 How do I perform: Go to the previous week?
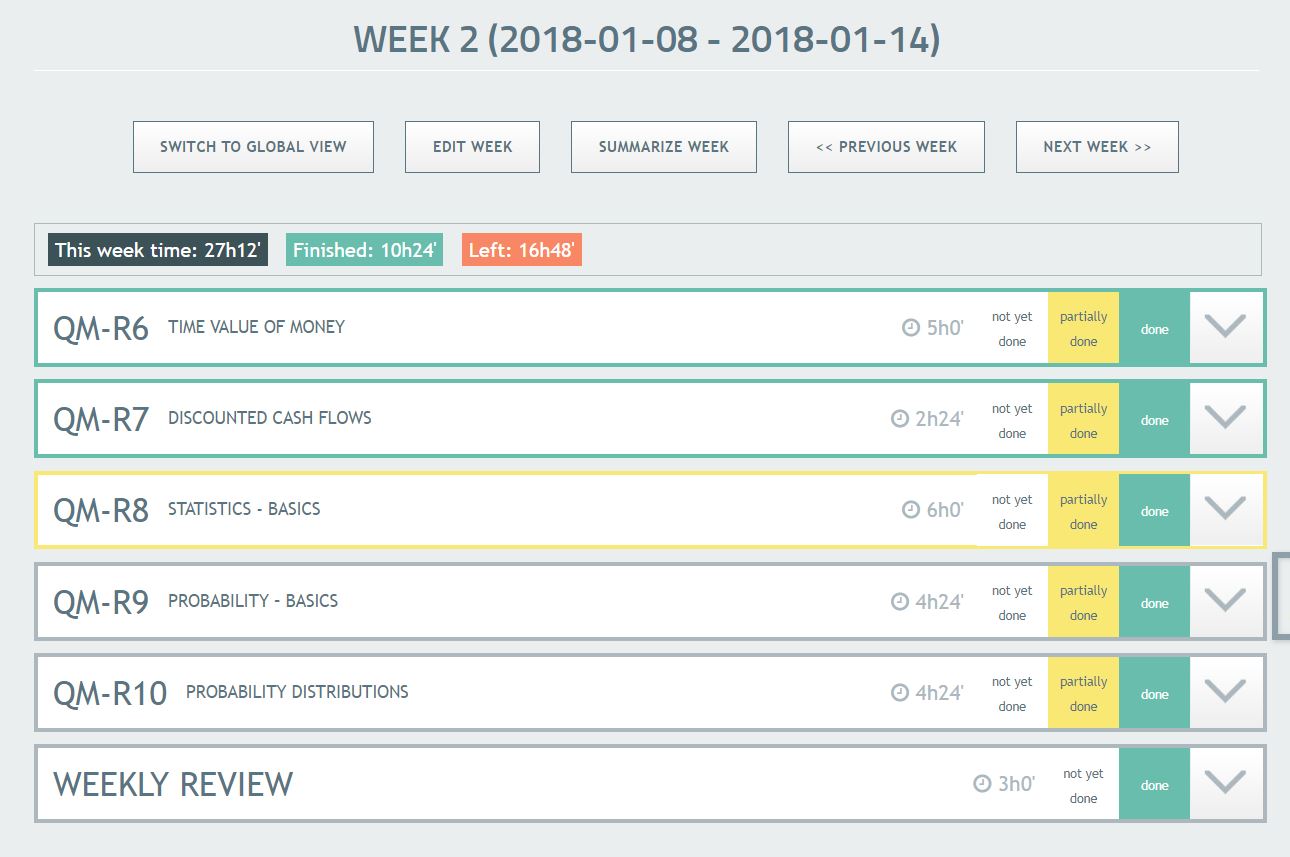point(886,147)
